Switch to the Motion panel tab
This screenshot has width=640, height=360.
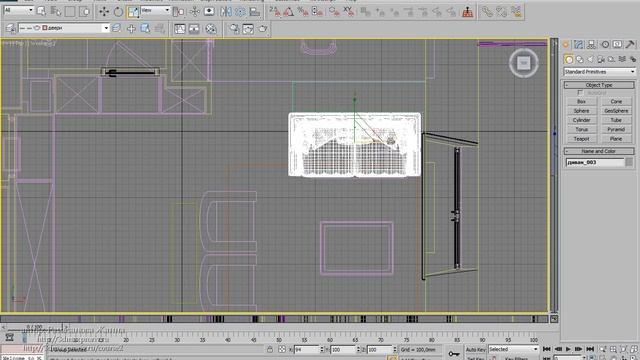[x=605, y=44]
